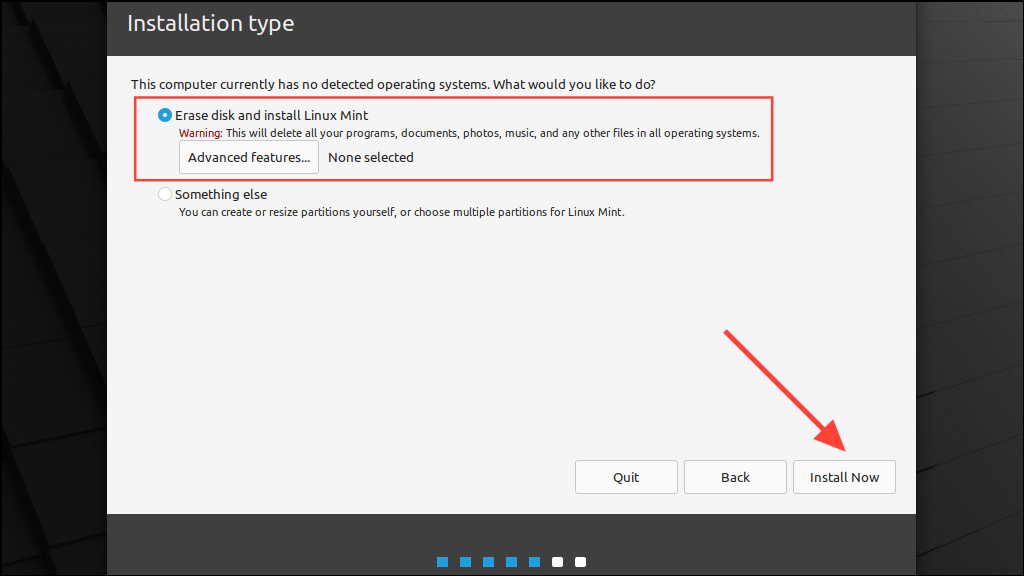Click Install Now to begin installation

[x=844, y=477]
